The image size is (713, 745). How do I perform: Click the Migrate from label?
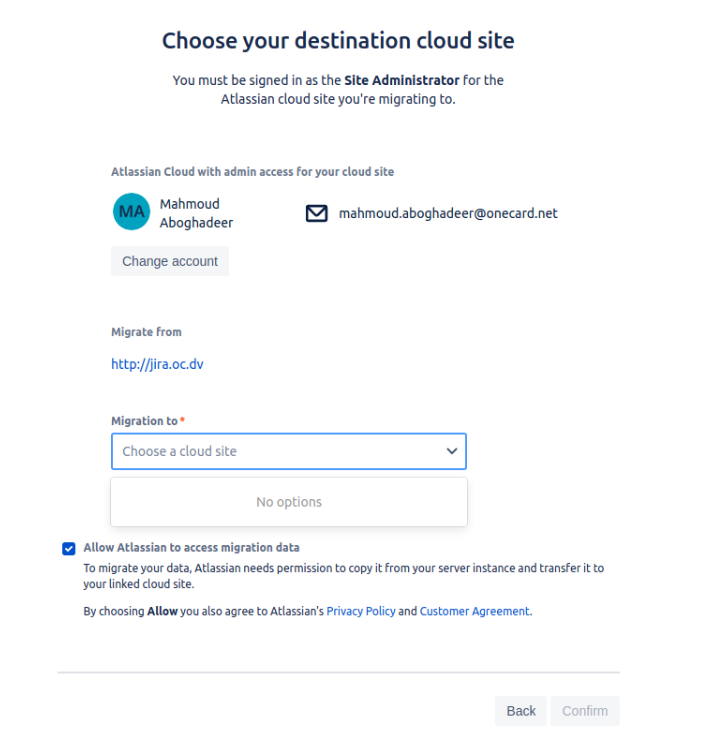(x=146, y=332)
